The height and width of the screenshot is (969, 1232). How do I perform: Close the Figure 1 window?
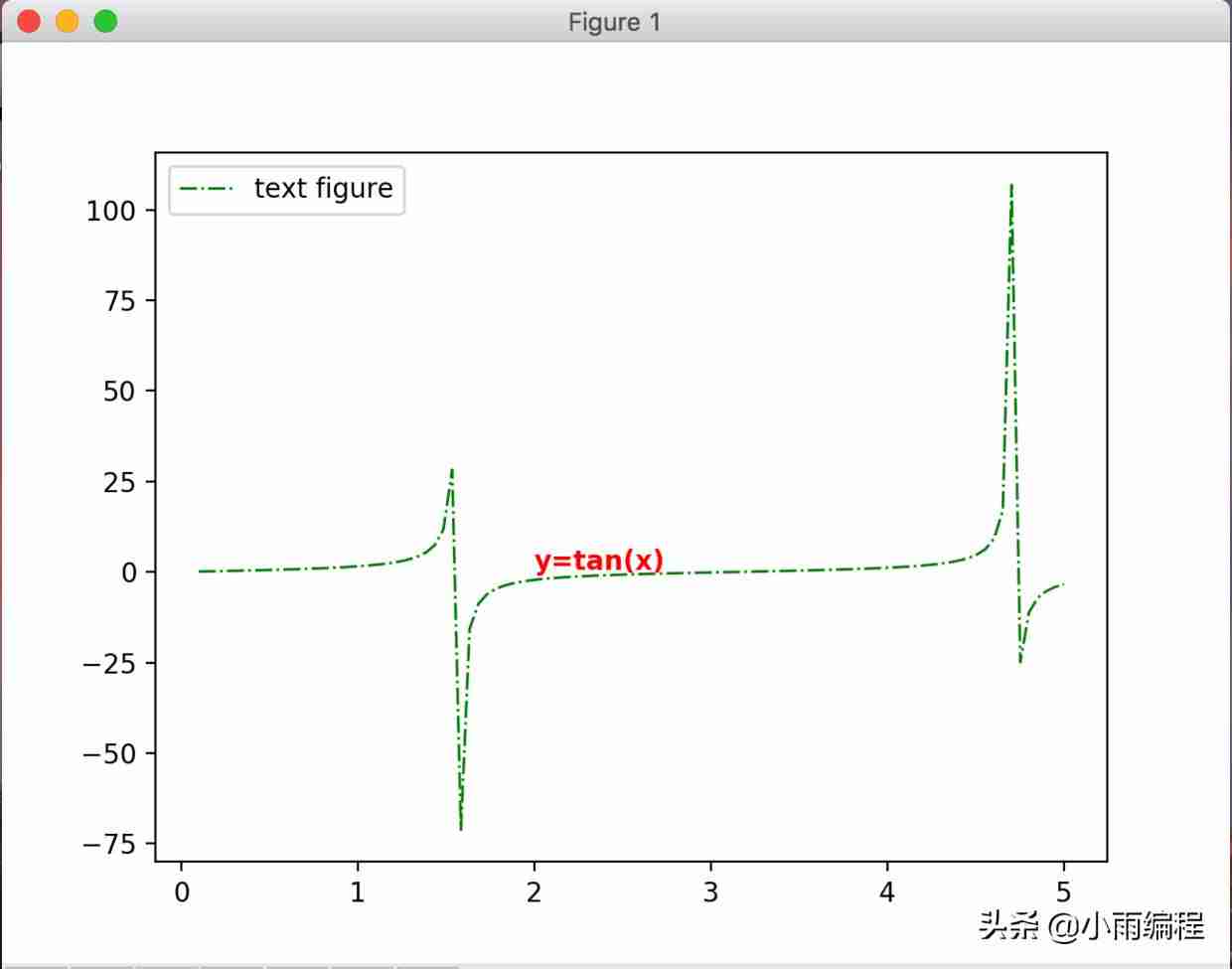click(x=30, y=21)
